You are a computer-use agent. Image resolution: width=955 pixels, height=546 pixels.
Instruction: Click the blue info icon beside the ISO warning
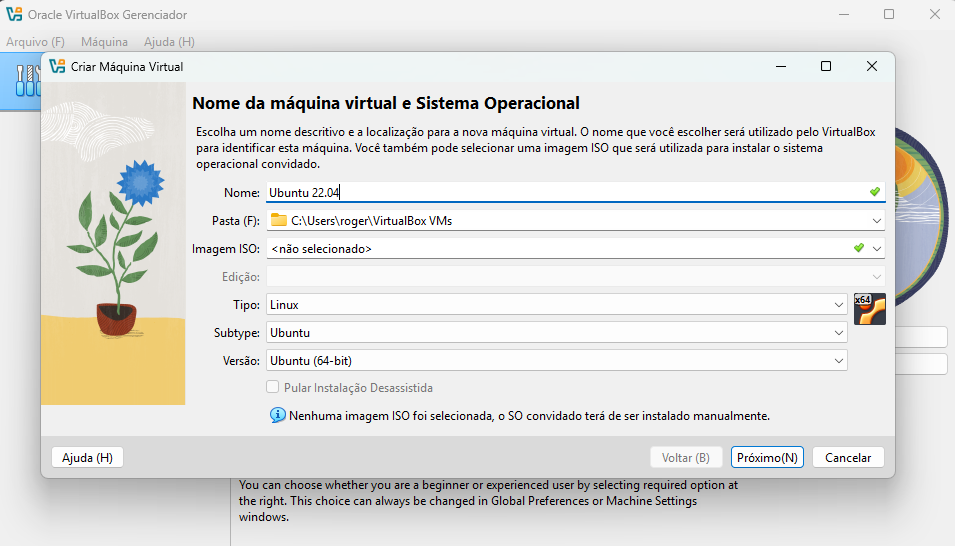[278, 415]
